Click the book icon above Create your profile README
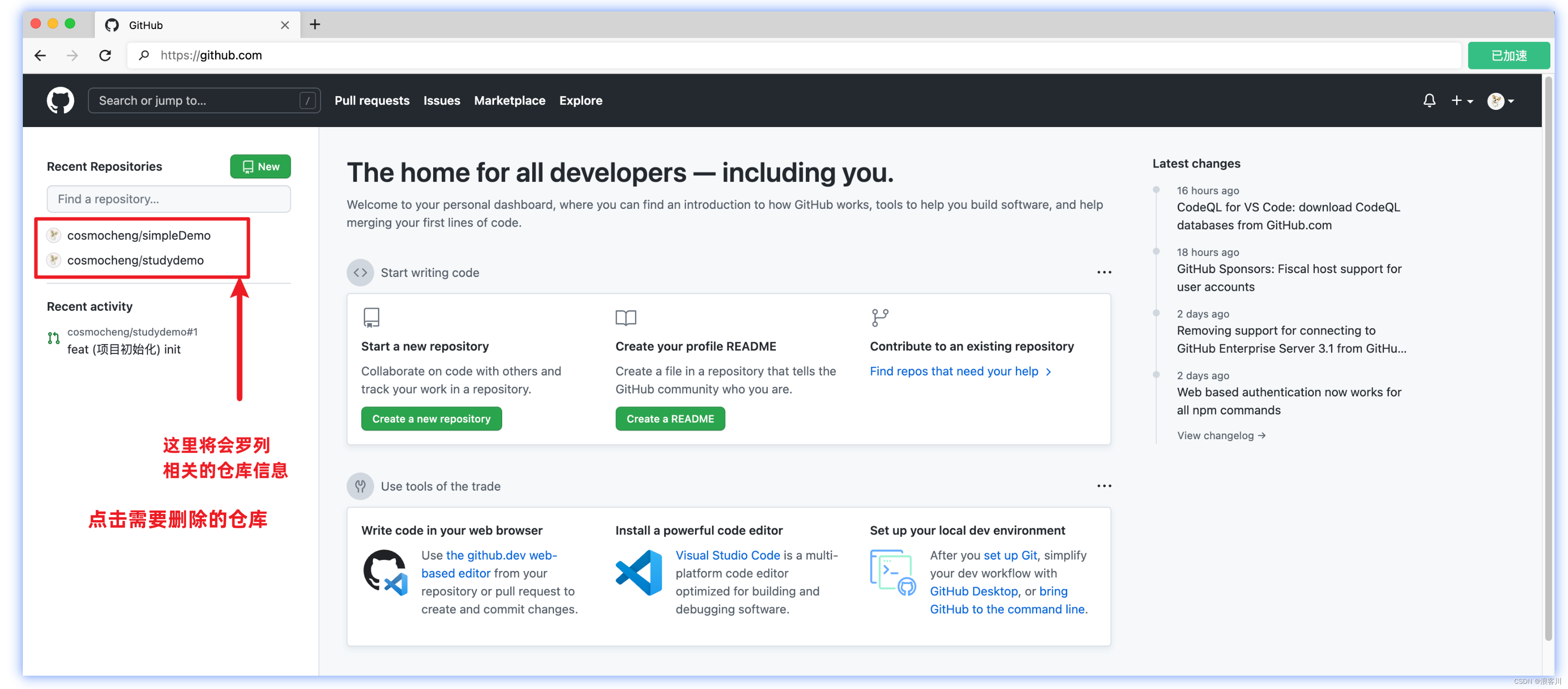 [x=626, y=318]
